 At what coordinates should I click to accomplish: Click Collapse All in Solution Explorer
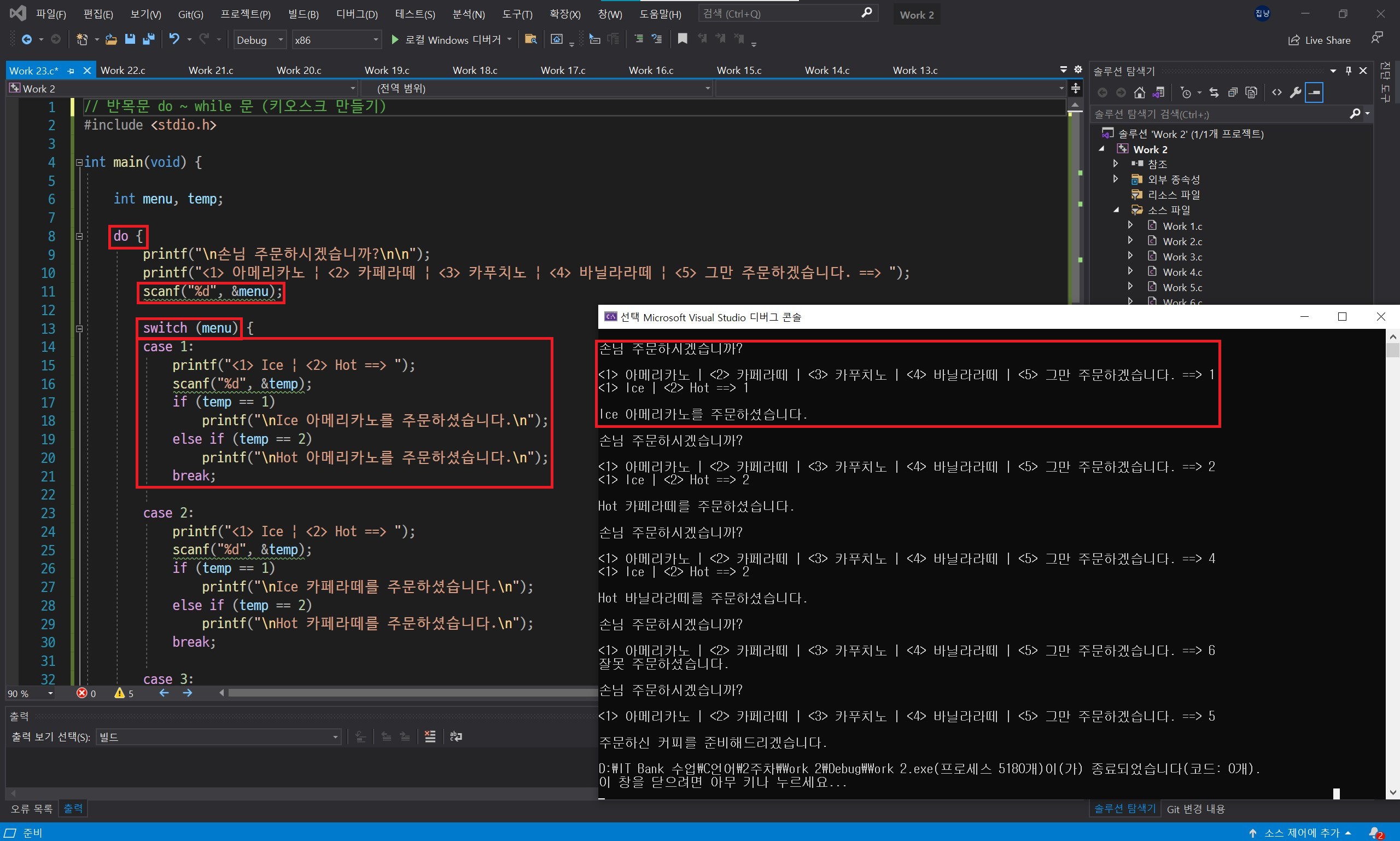[1233, 92]
